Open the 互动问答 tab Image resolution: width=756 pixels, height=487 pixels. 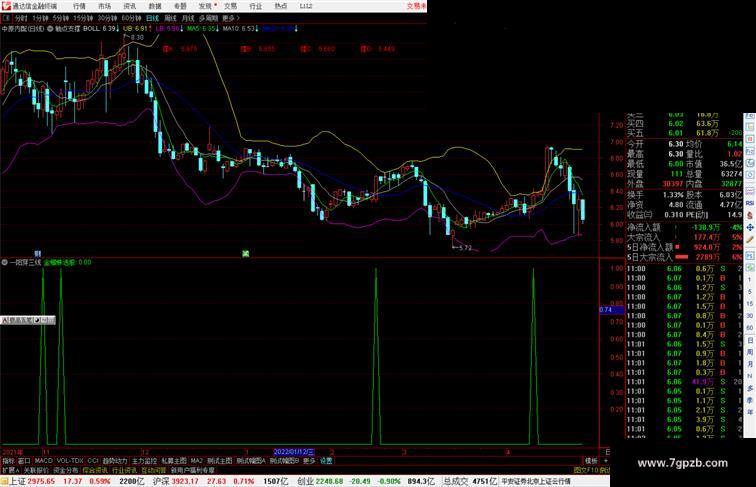(154, 470)
